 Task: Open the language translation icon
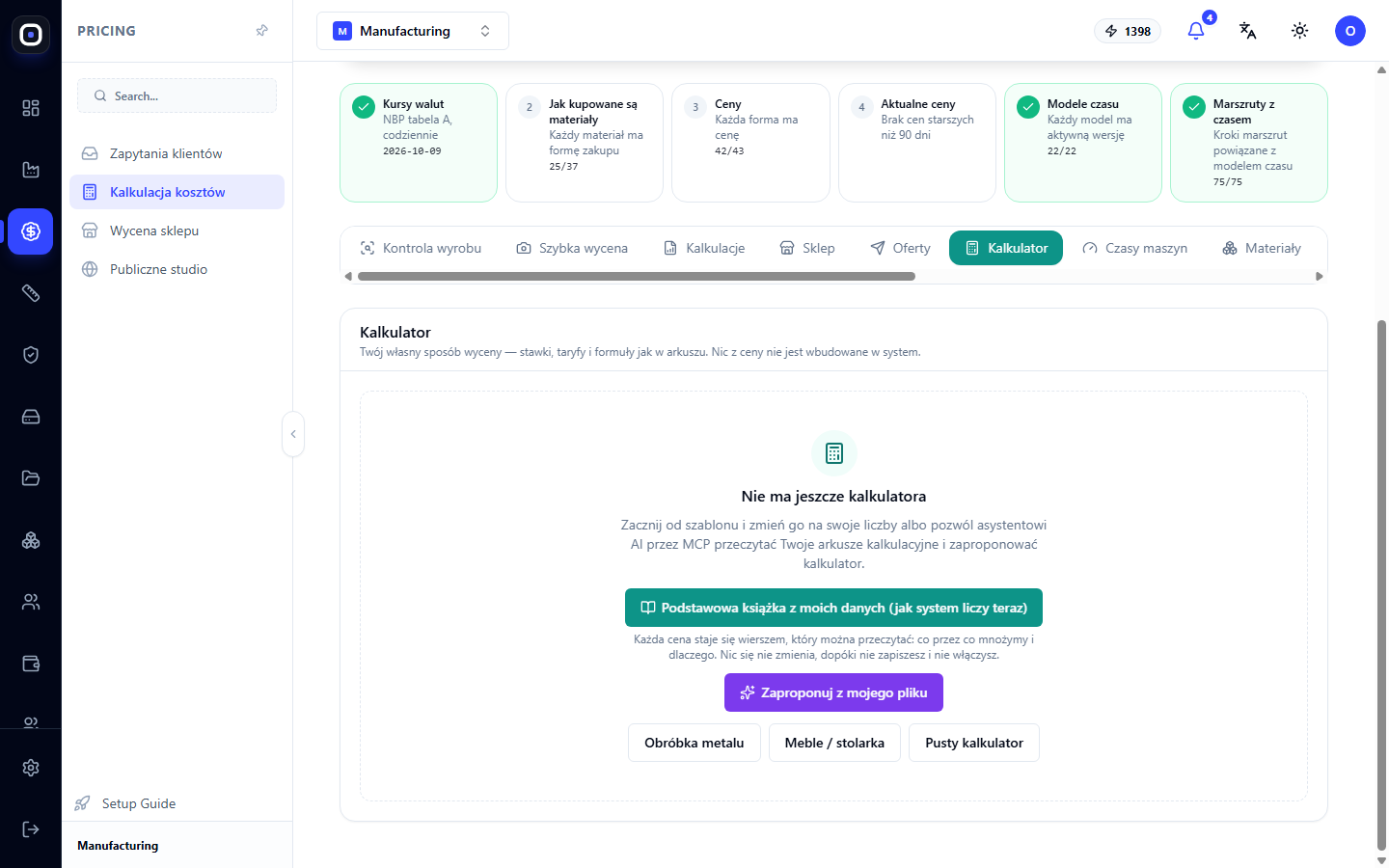(x=1248, y=31)
